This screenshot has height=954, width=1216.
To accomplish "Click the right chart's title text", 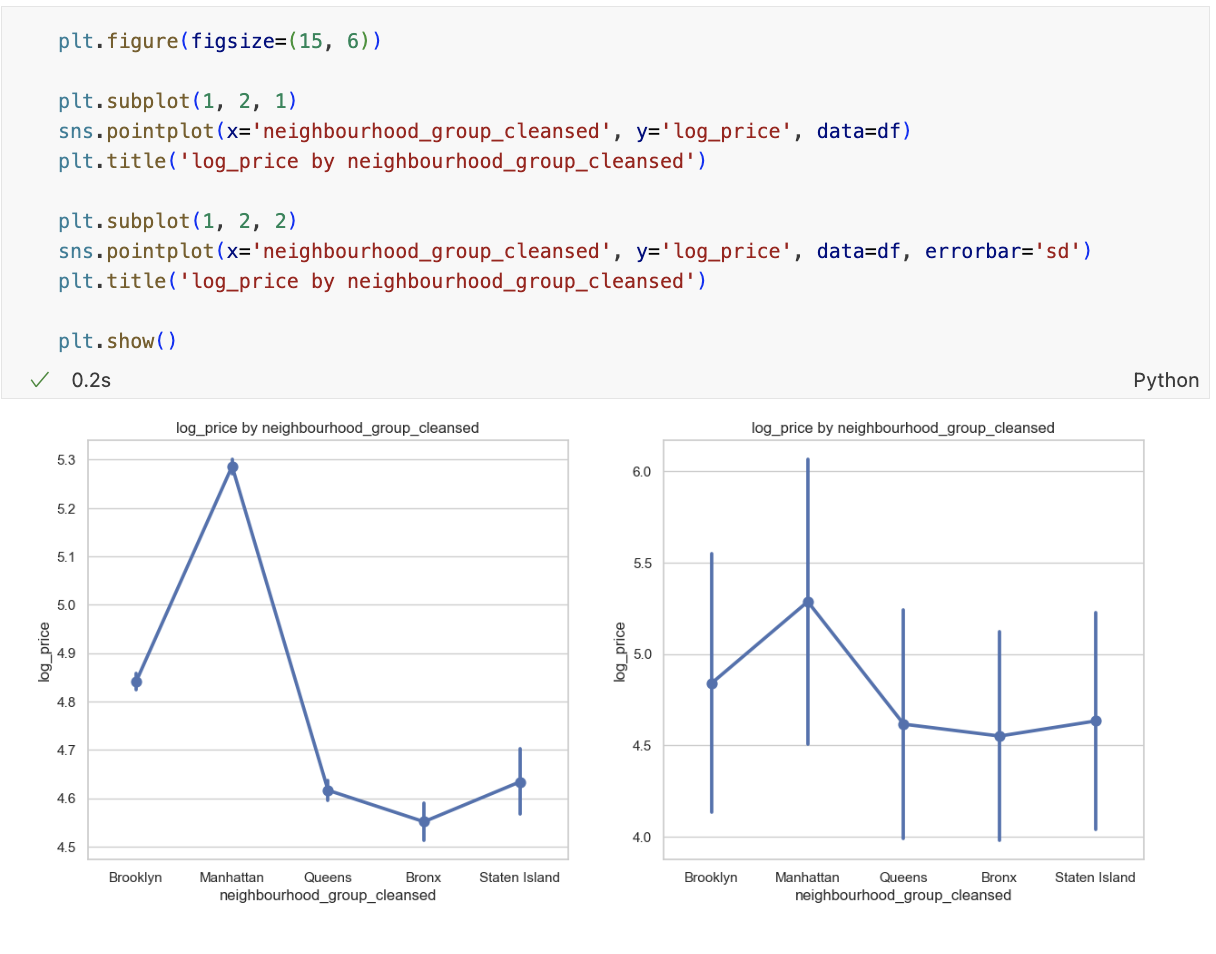I will (903, 427).
